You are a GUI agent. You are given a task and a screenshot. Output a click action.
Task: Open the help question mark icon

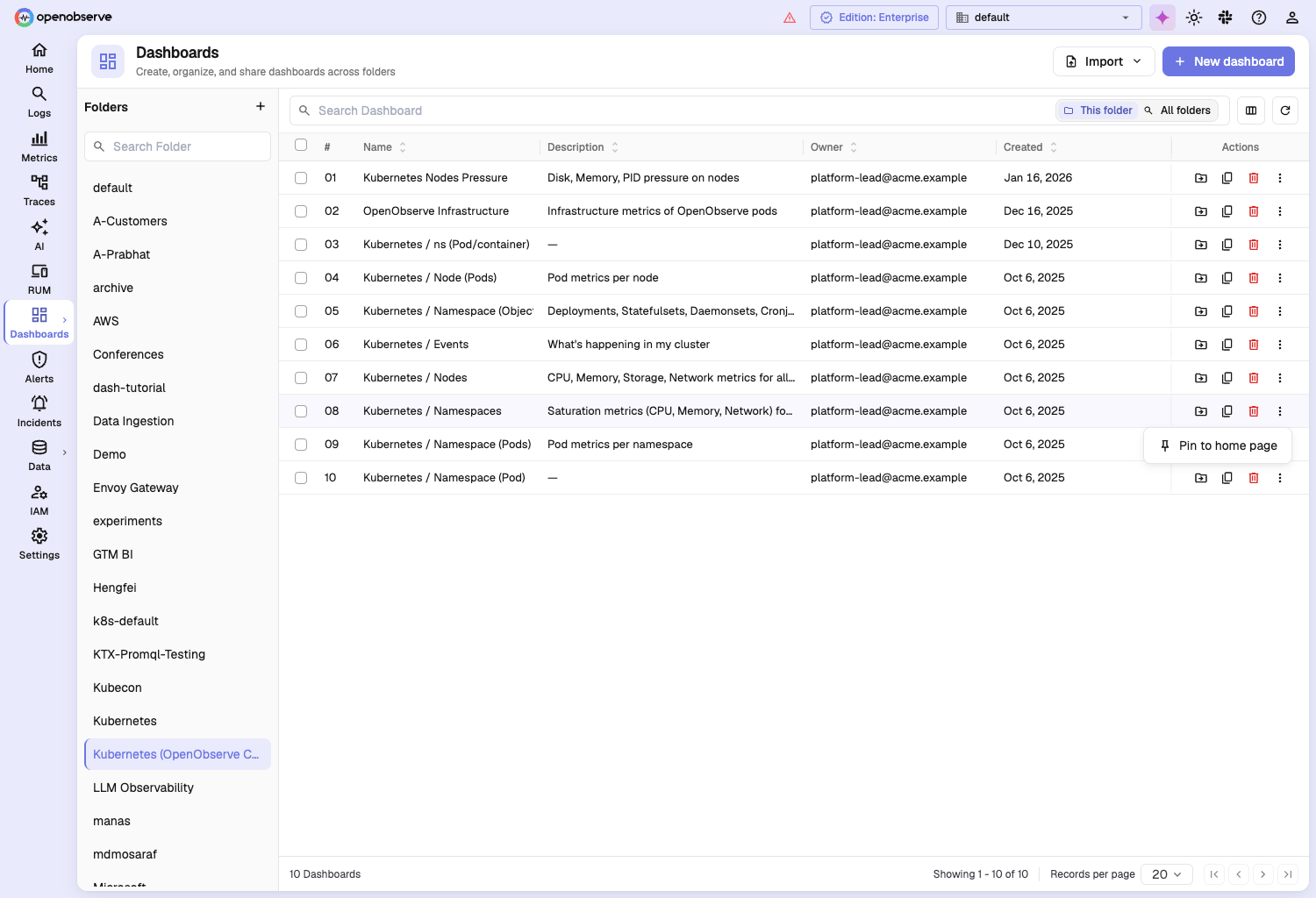click(1259, 18)
